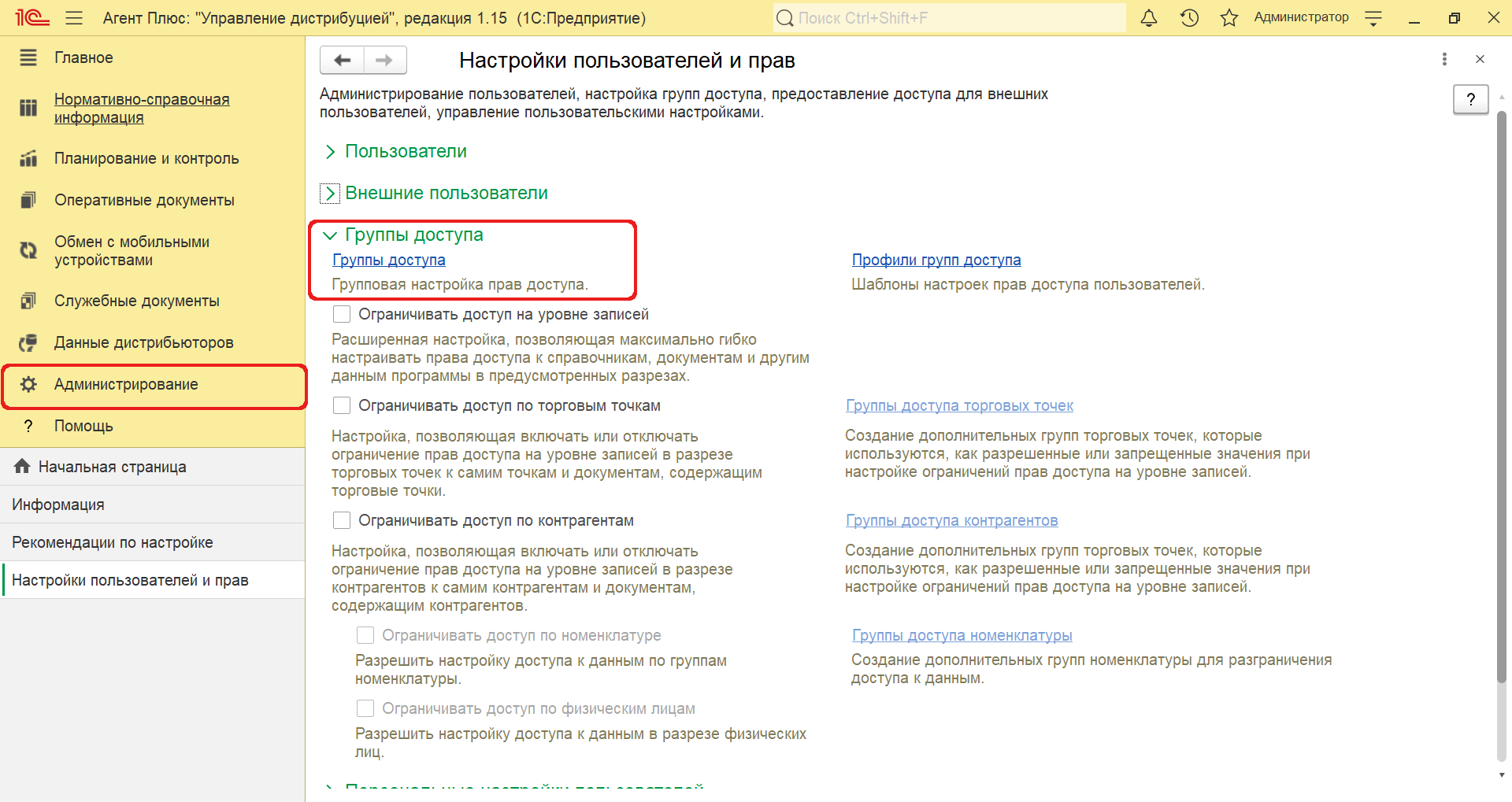Click the Обмен с мобильными устройствами sync icon
This screenshot has height=802, width=1512.
[28, 250]
